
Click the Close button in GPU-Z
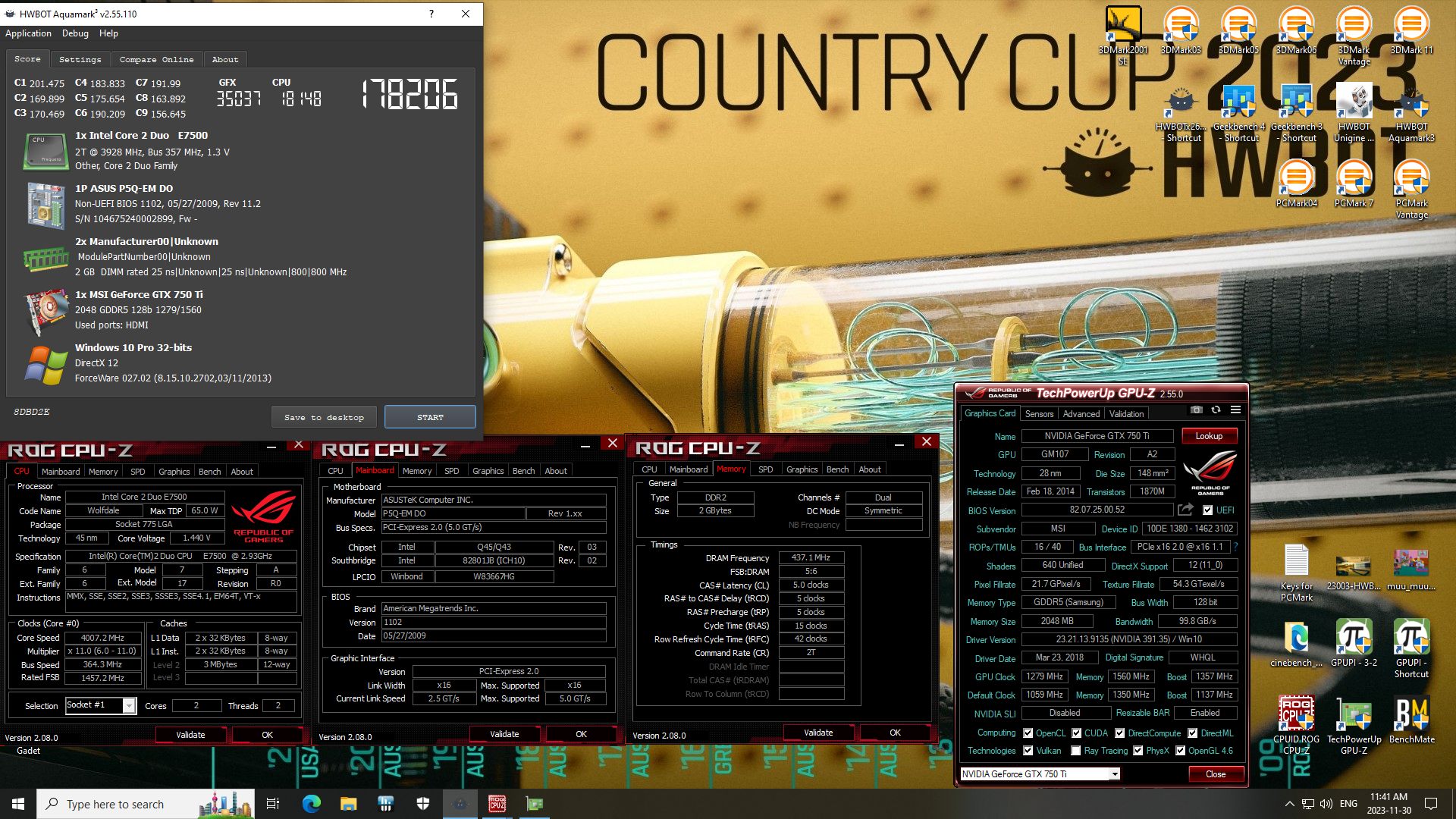[1216, 774]
